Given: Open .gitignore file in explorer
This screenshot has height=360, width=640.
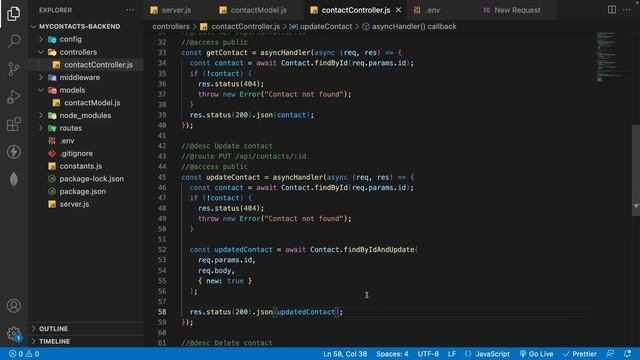Looking at the screenshot, I should (x=76, y=153).
